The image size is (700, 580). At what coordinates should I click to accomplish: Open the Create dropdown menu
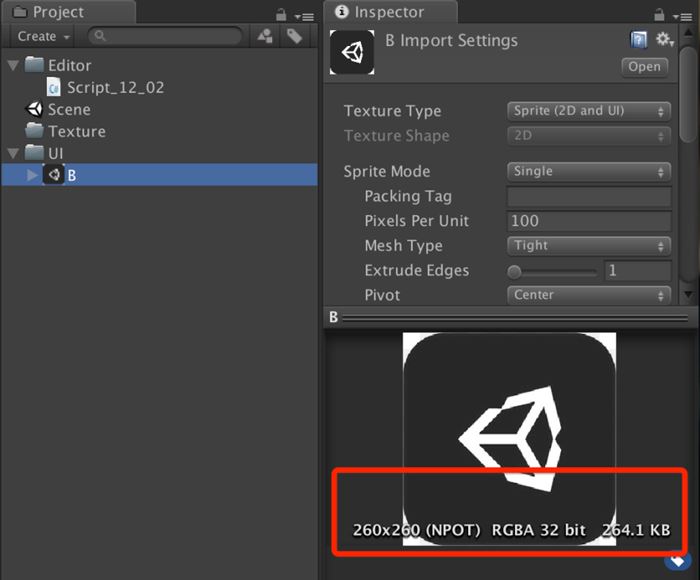[x=43, y=36]
